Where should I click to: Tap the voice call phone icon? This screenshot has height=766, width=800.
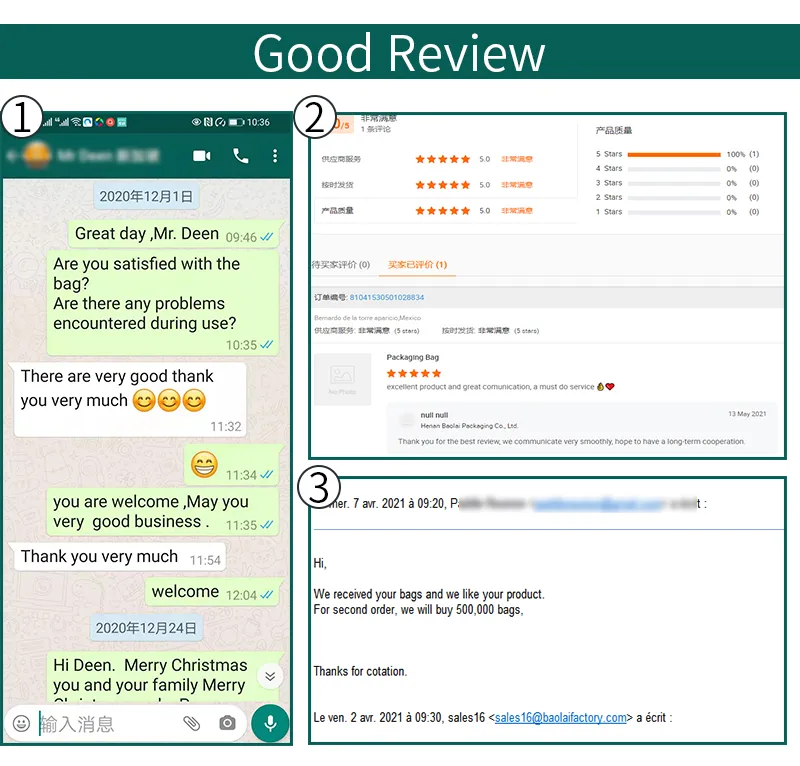coord(241,156)
